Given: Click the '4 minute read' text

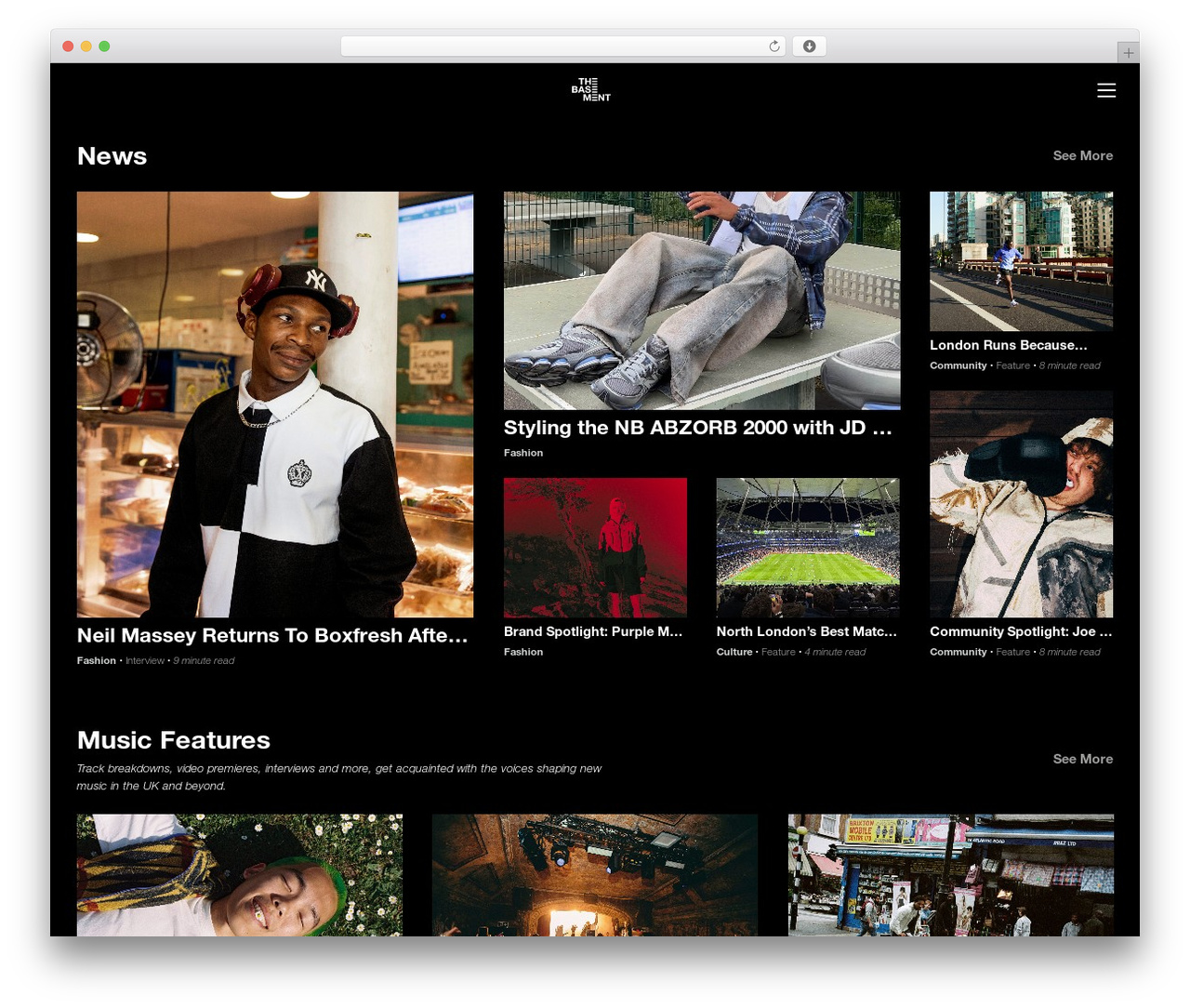Looking at the screenshot, I should [x=835, y=652].
